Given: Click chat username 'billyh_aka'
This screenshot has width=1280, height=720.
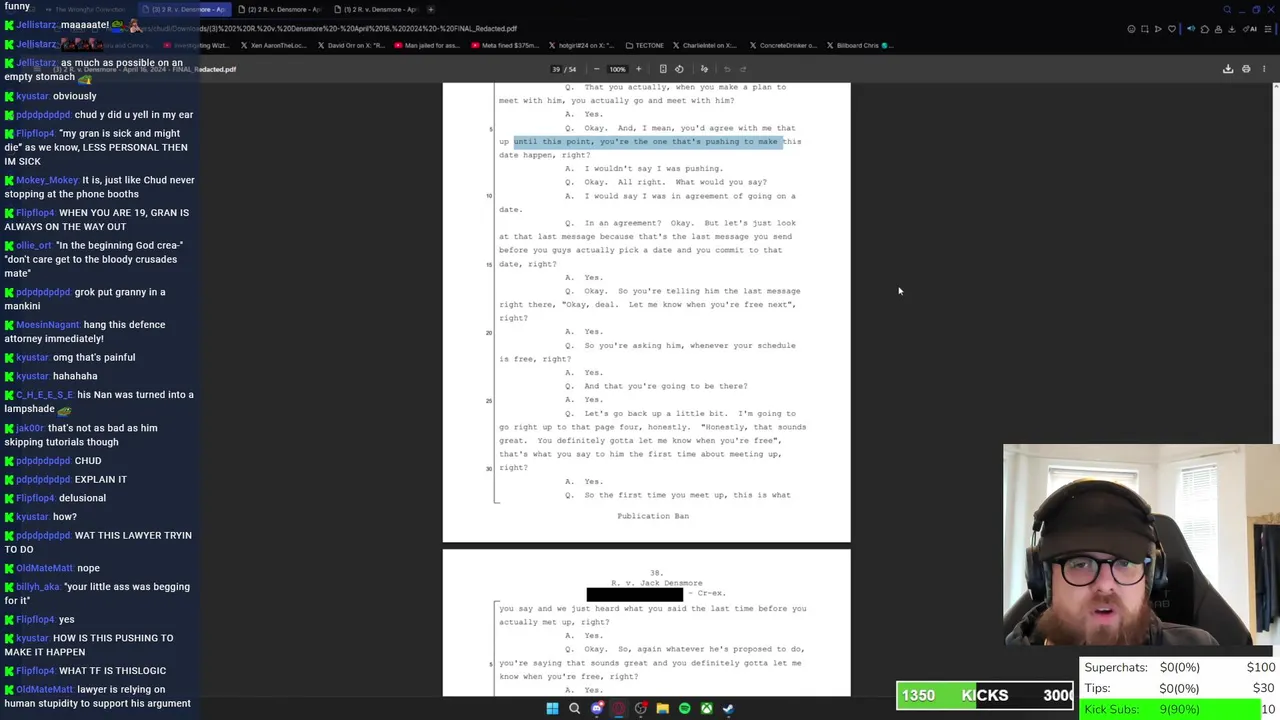Looking at the screenshot, I should coord(38,587).
